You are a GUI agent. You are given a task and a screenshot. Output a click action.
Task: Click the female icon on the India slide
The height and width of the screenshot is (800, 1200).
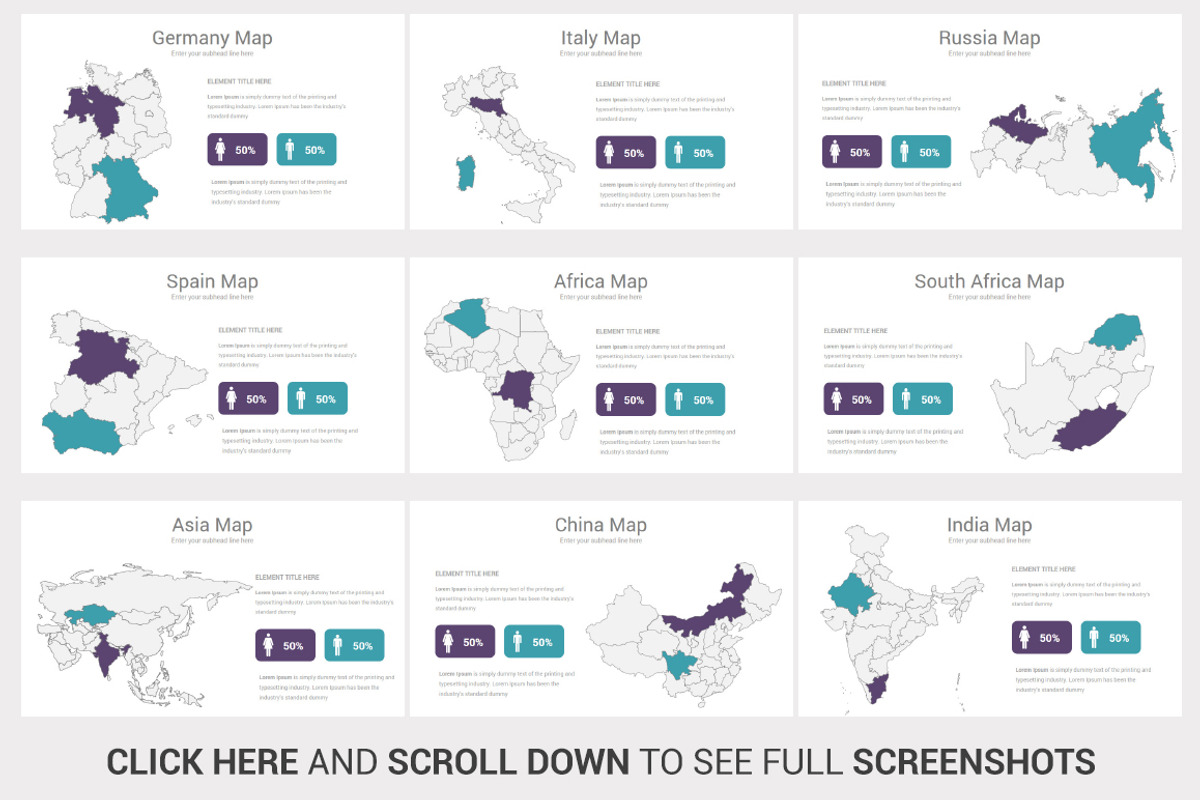[1024, 637]
